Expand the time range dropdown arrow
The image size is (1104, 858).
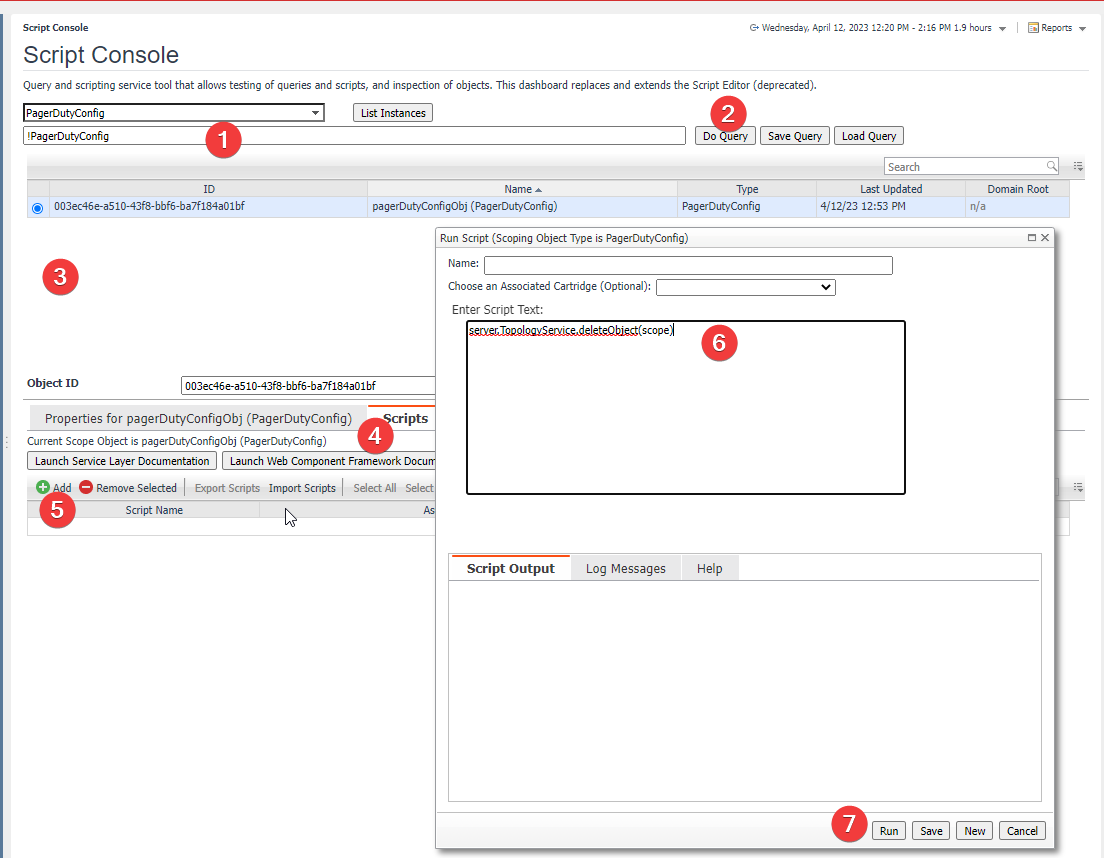1002,29
